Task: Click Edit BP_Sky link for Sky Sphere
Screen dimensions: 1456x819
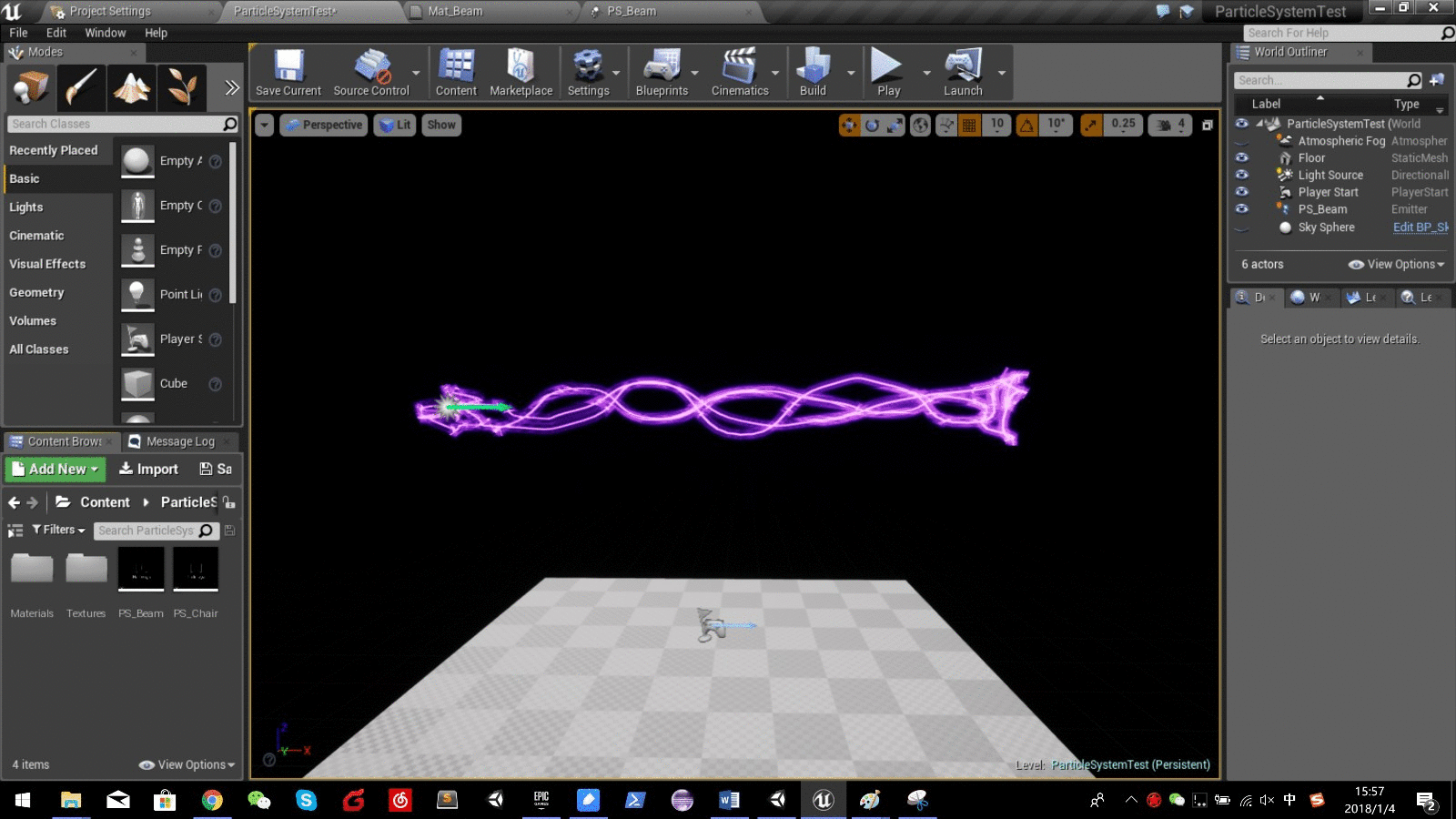Action: click(1420, 227)
